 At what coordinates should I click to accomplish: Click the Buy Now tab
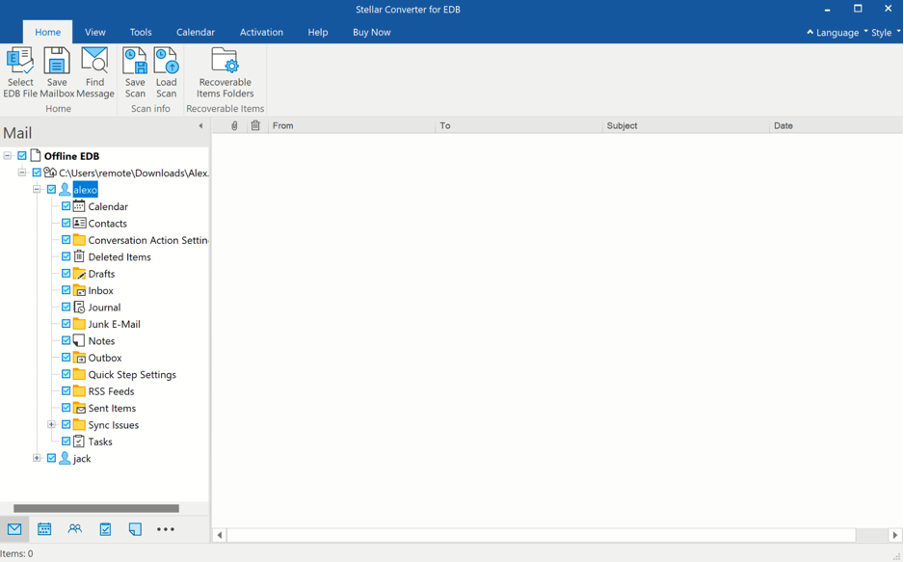372,32
